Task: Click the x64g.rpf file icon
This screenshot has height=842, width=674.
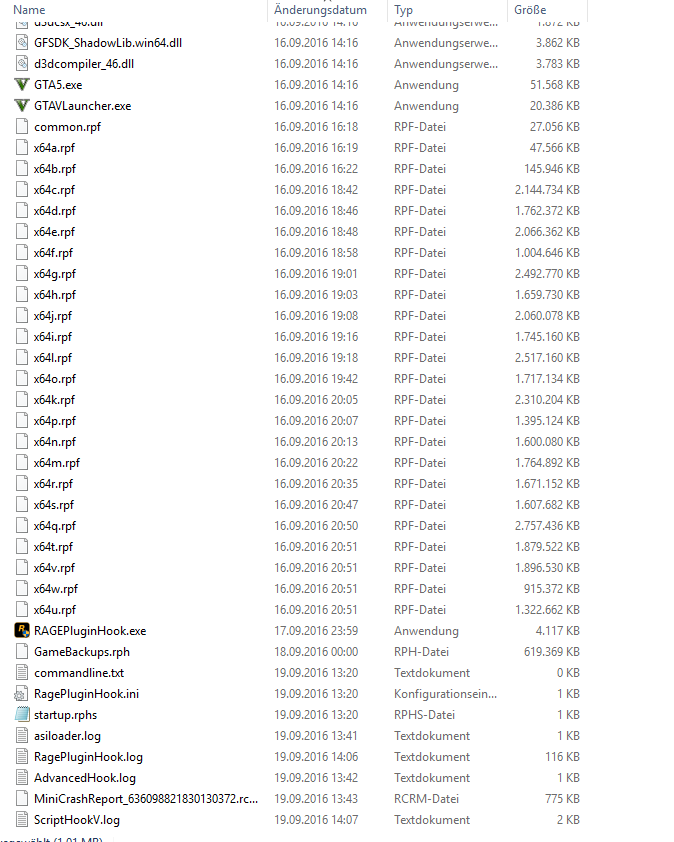Action: [x=21, y=273]
